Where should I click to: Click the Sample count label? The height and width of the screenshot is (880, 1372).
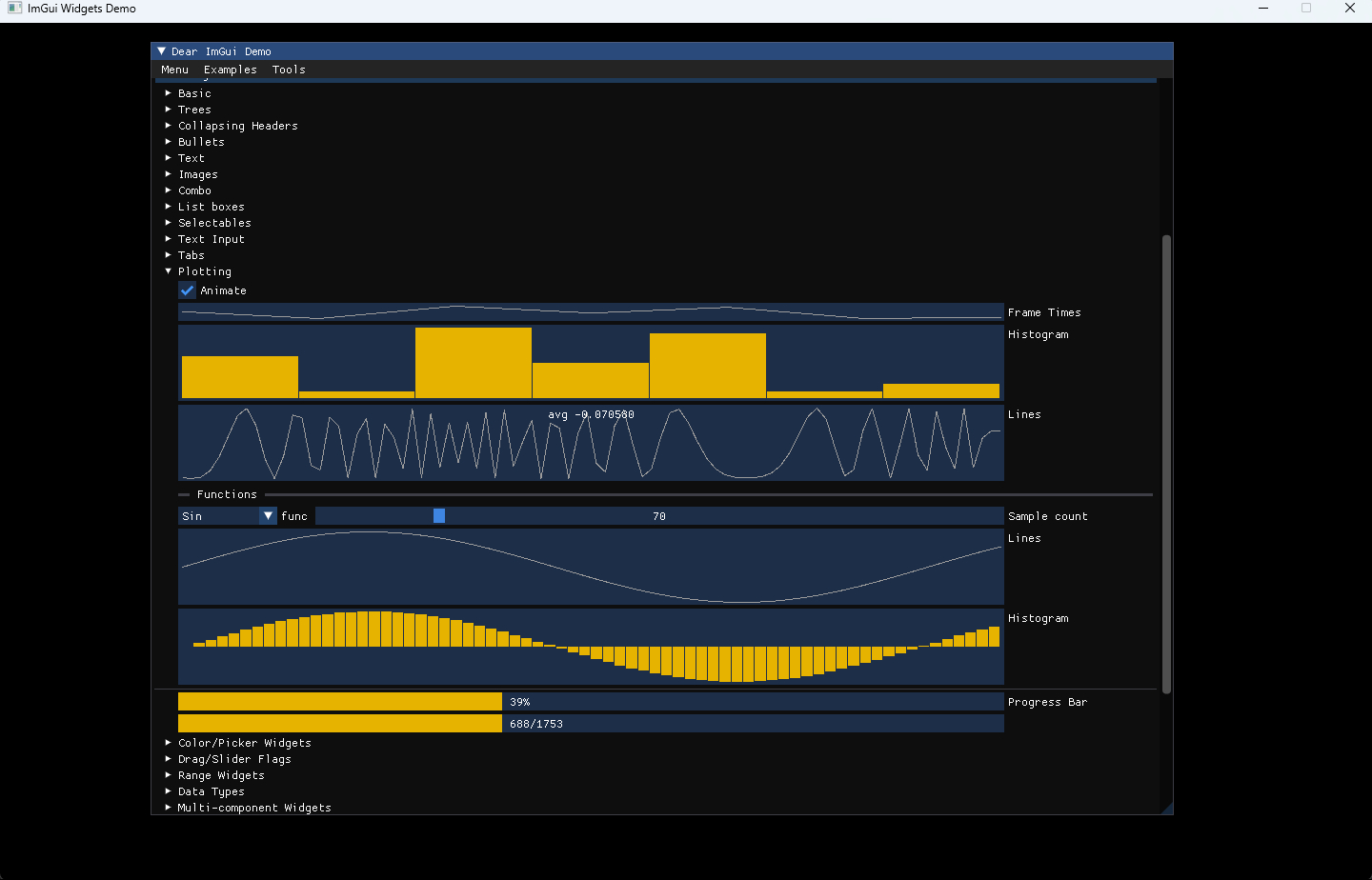[x=1047, y=516]
